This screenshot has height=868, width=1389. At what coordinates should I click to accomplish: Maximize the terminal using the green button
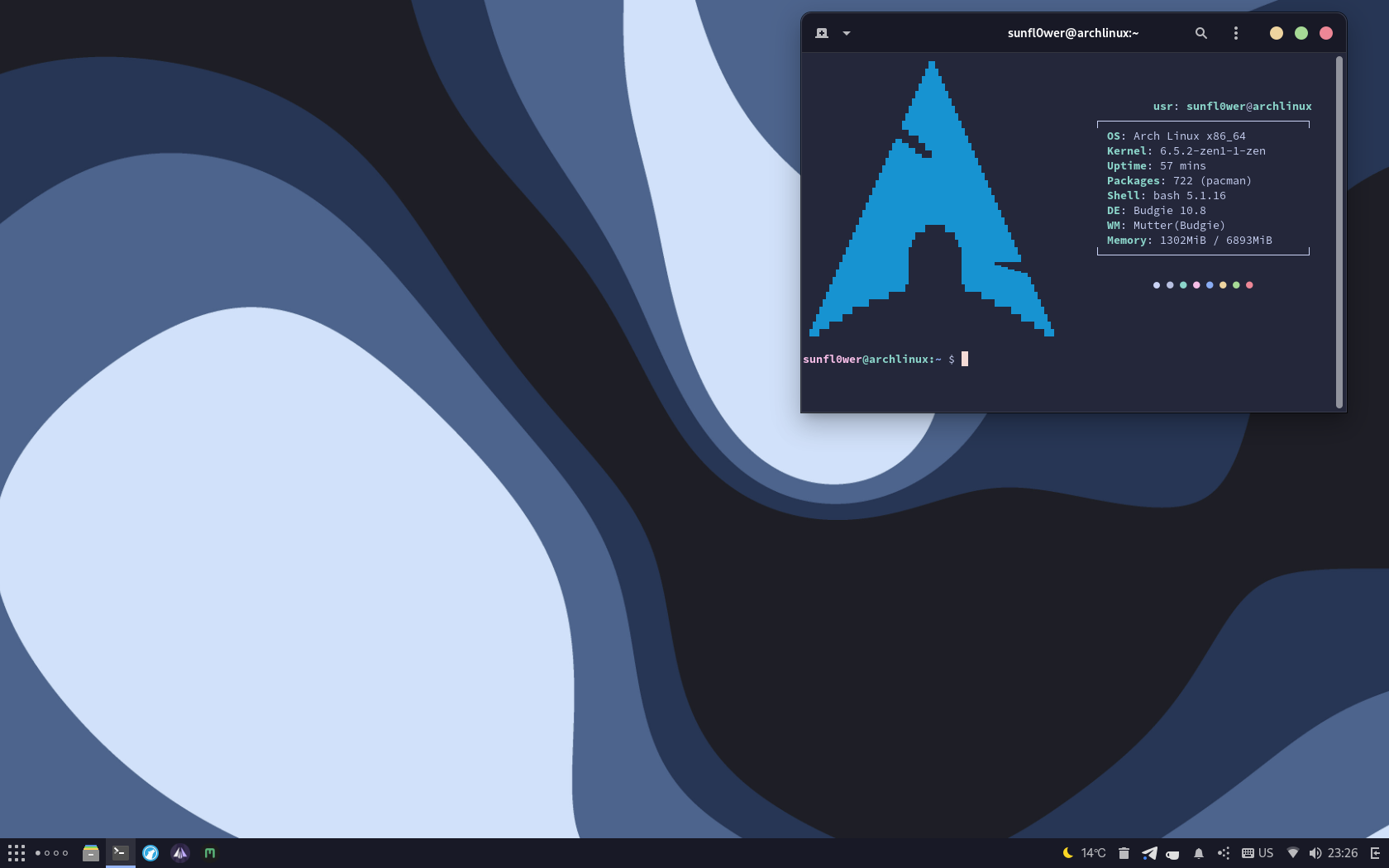1301,33
